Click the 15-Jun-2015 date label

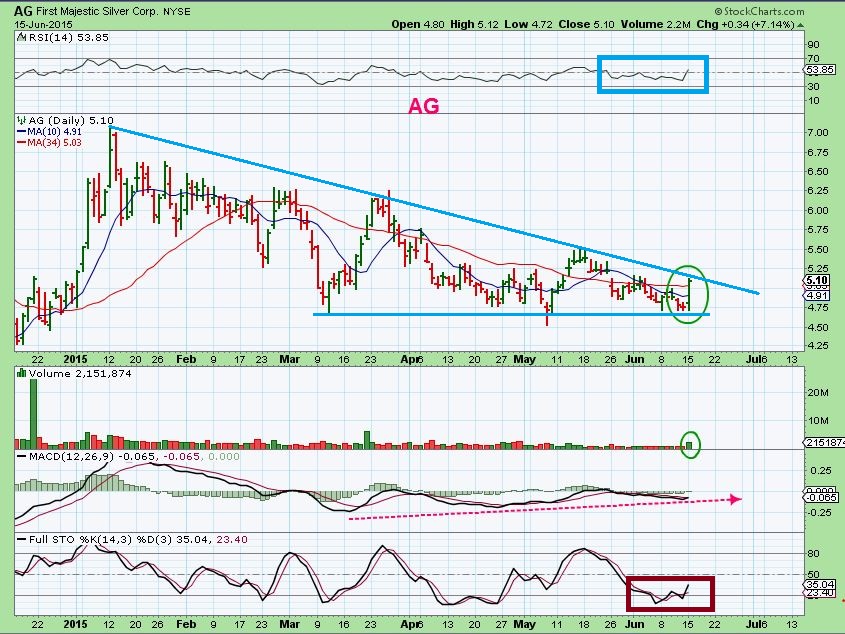tap(43, 25)
